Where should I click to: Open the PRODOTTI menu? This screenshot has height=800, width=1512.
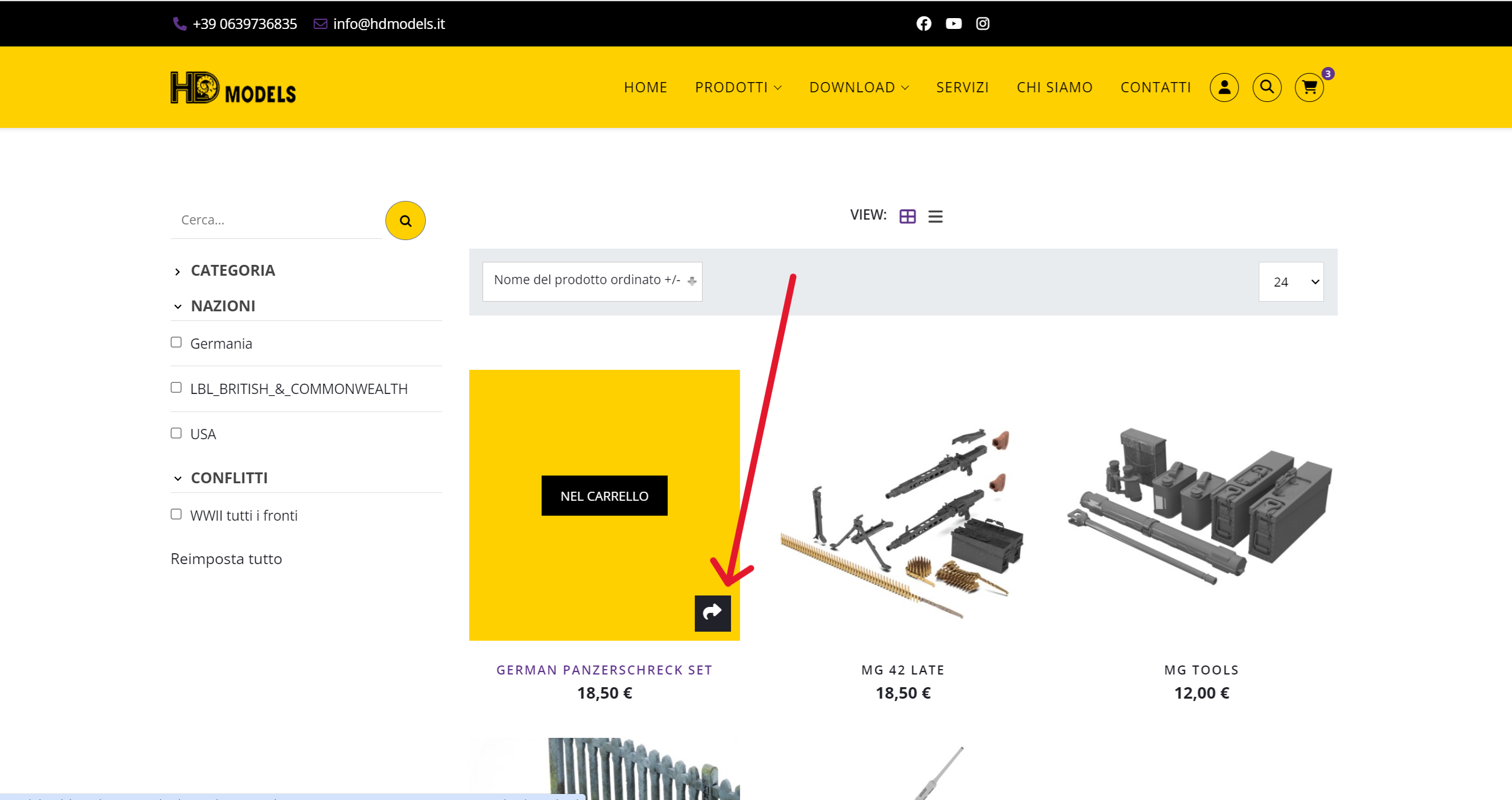click(x=738, y=87)
